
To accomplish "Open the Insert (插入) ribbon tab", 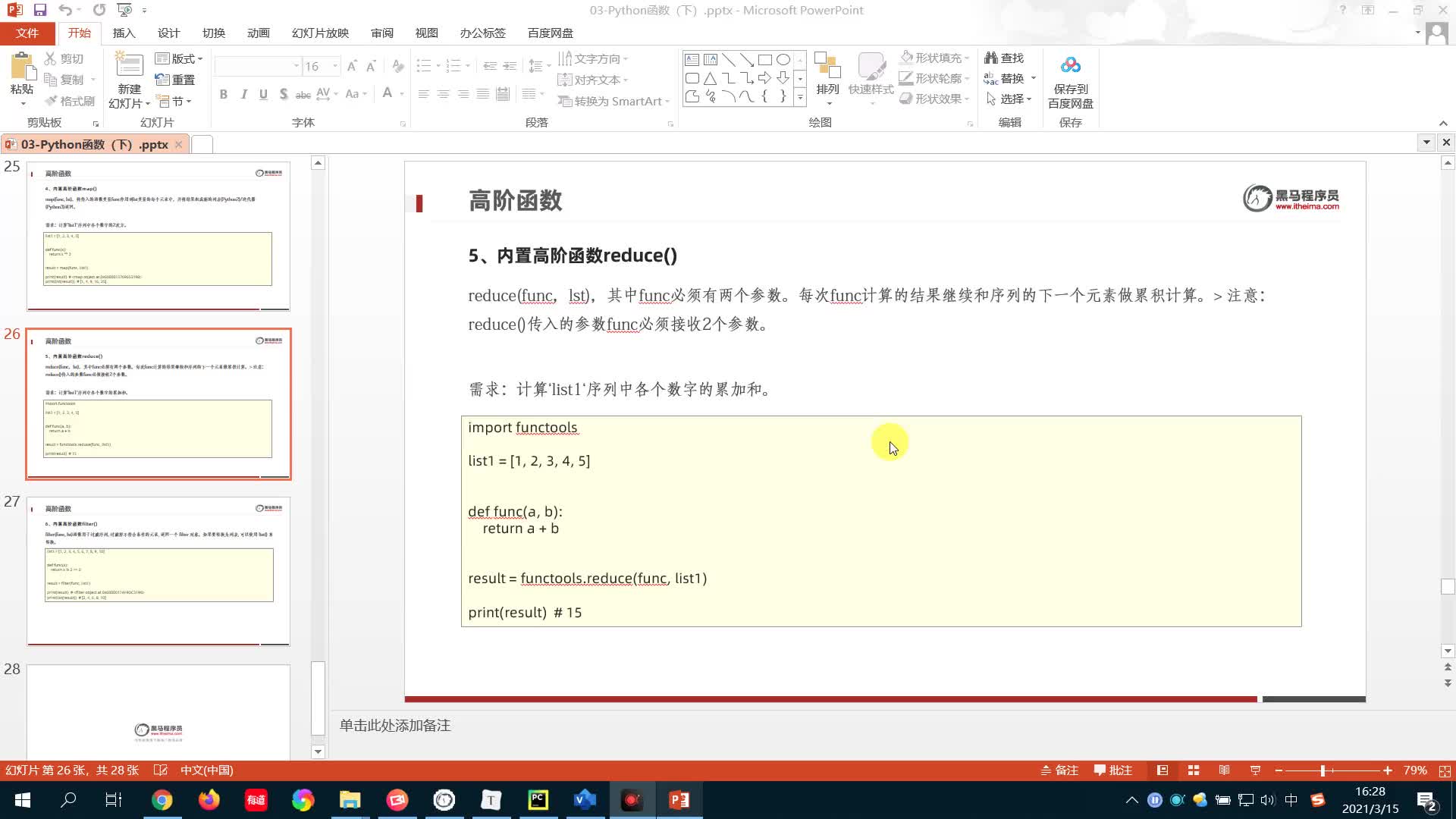I will pyautogui.click(x=124, y=33).
